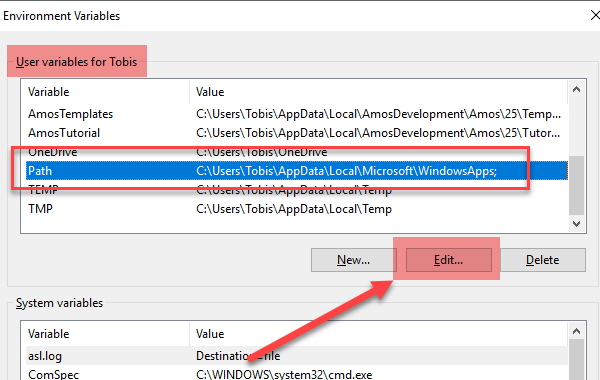Select the Path variable row
Viewport: 600px width, 380px height.
[x=297, y=171]
